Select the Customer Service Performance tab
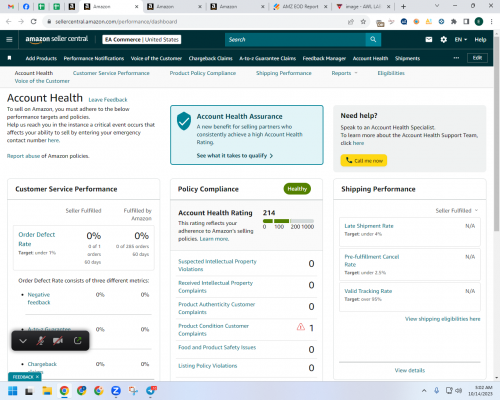This screenshot has height=400, width=500. (111, 73)
